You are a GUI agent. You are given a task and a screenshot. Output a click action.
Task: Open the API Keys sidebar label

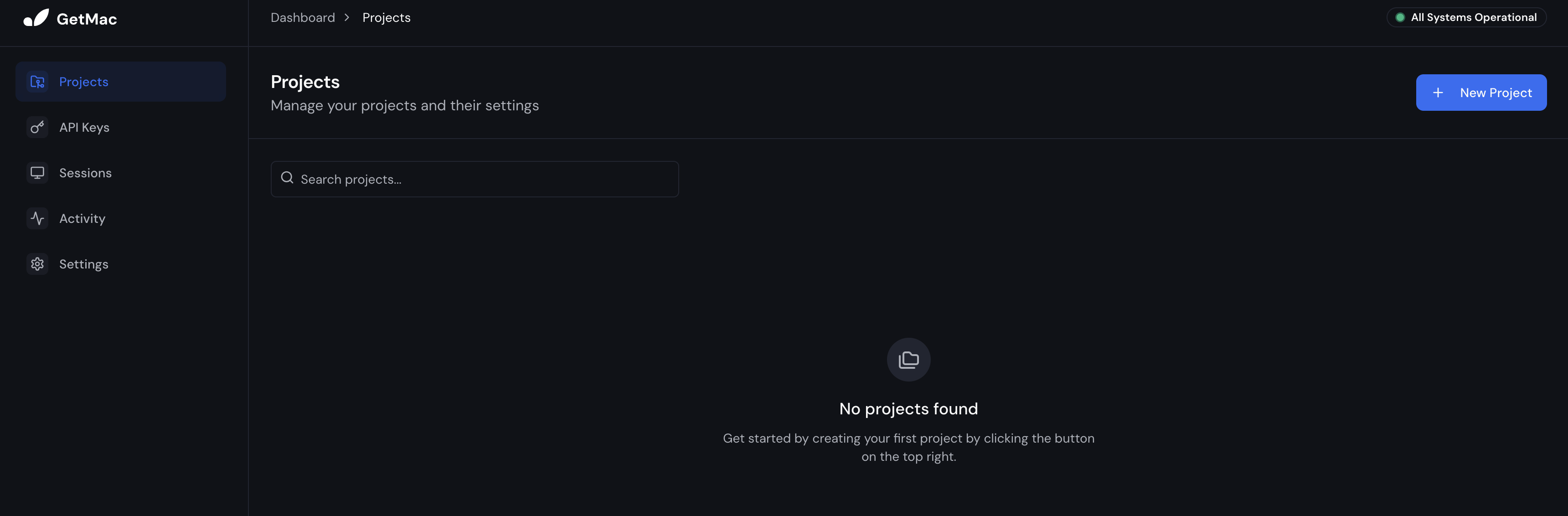tap(84, 127)
